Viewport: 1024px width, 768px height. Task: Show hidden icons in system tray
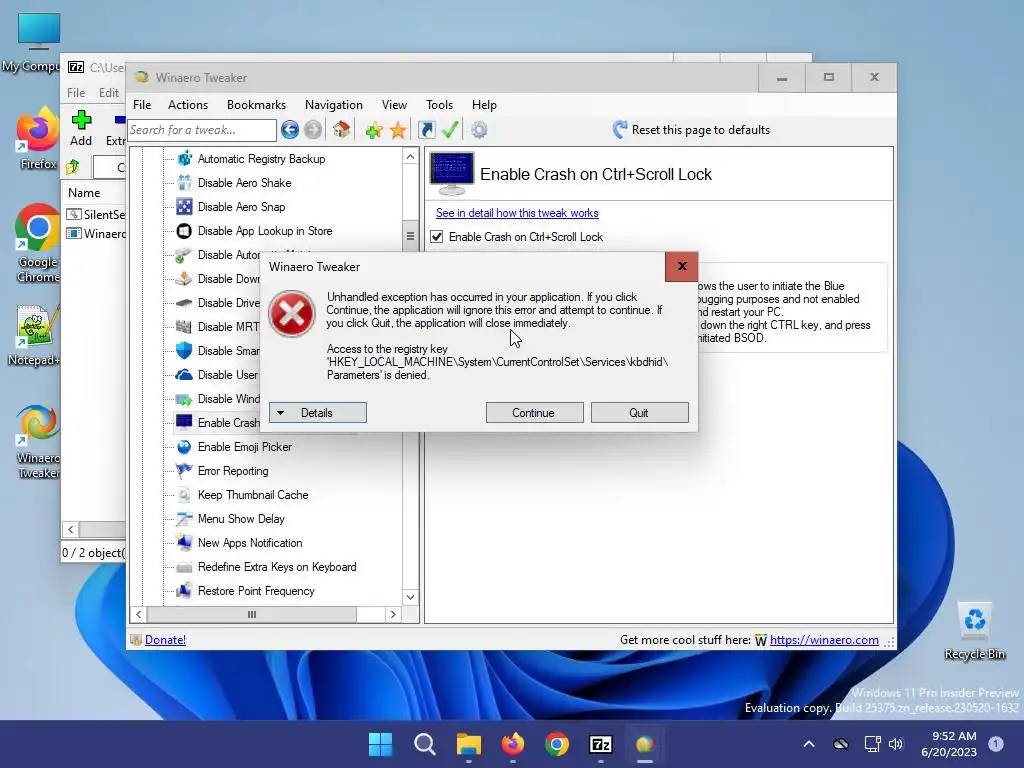(808, 744)
